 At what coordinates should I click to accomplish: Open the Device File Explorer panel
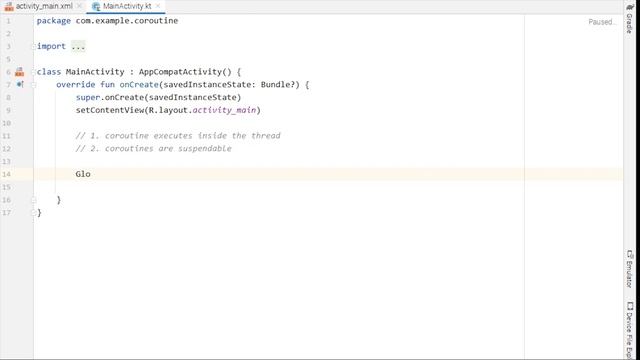point(630,331)
